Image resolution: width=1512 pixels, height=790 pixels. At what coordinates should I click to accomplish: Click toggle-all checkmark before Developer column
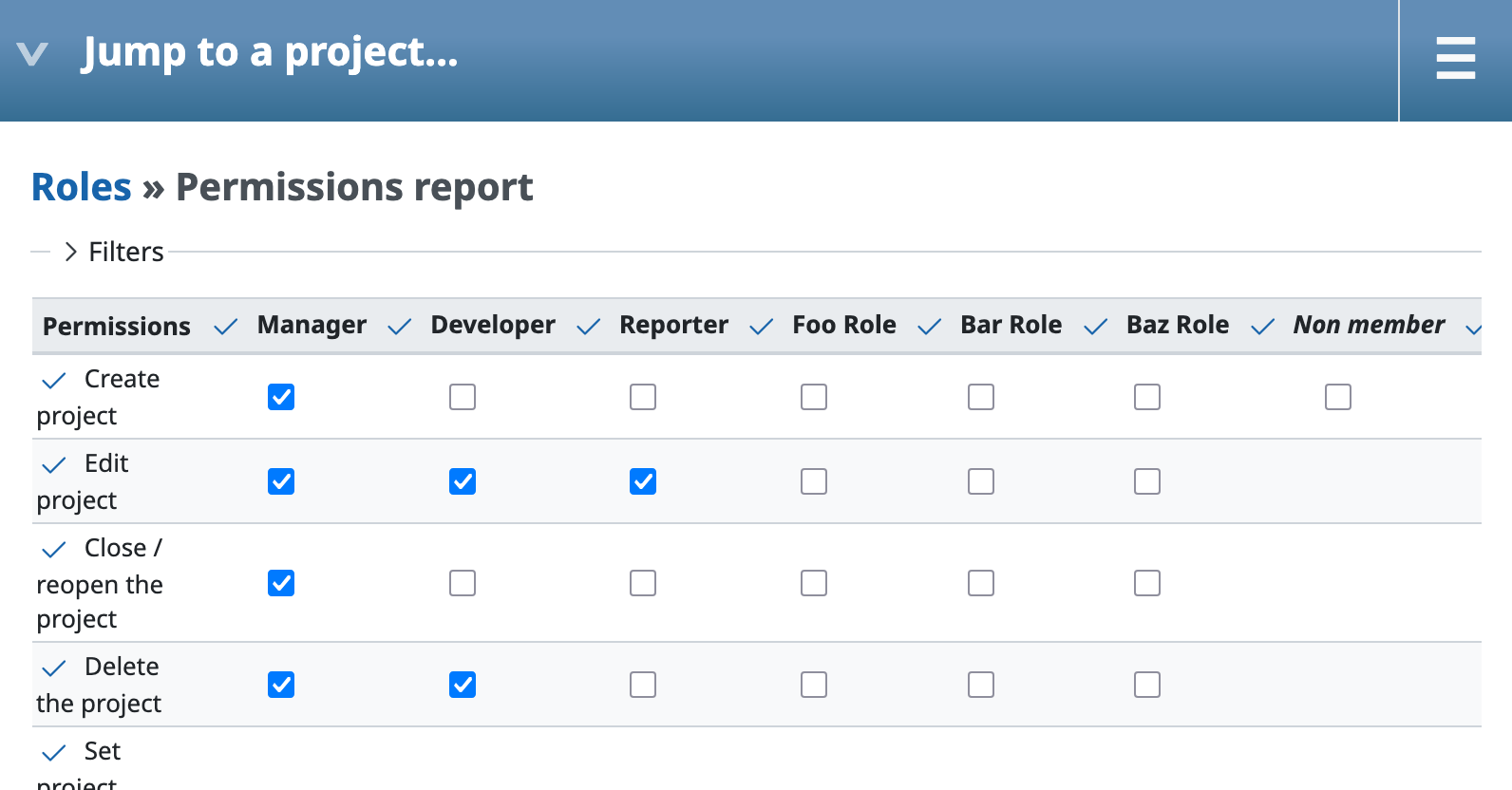click(400, 328)
